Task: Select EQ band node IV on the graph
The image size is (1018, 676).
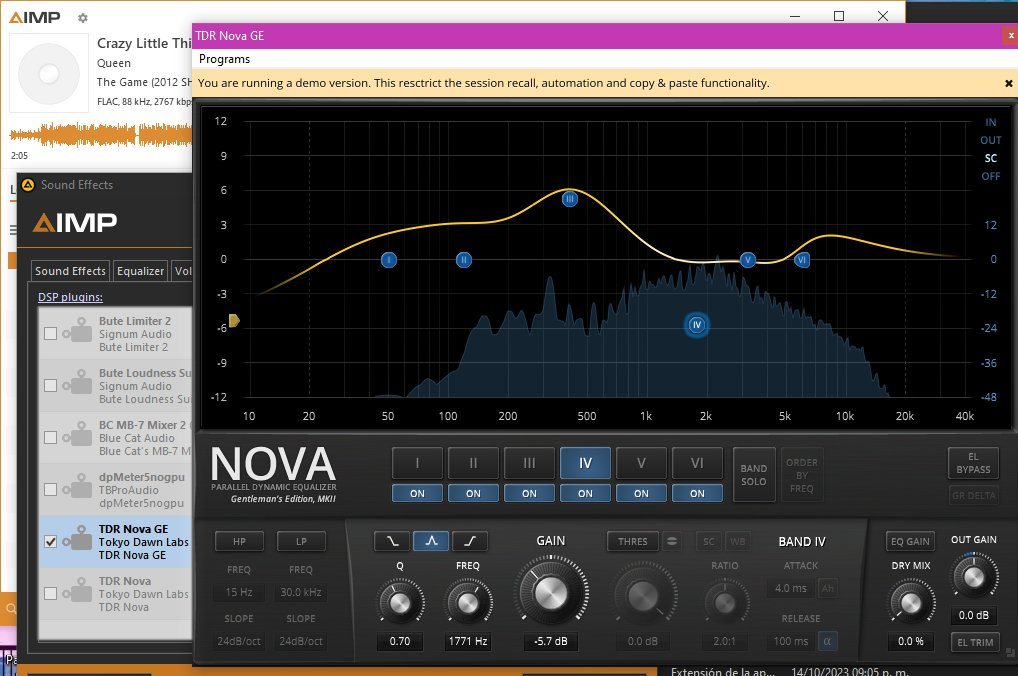Action: [x=697, y=325]
